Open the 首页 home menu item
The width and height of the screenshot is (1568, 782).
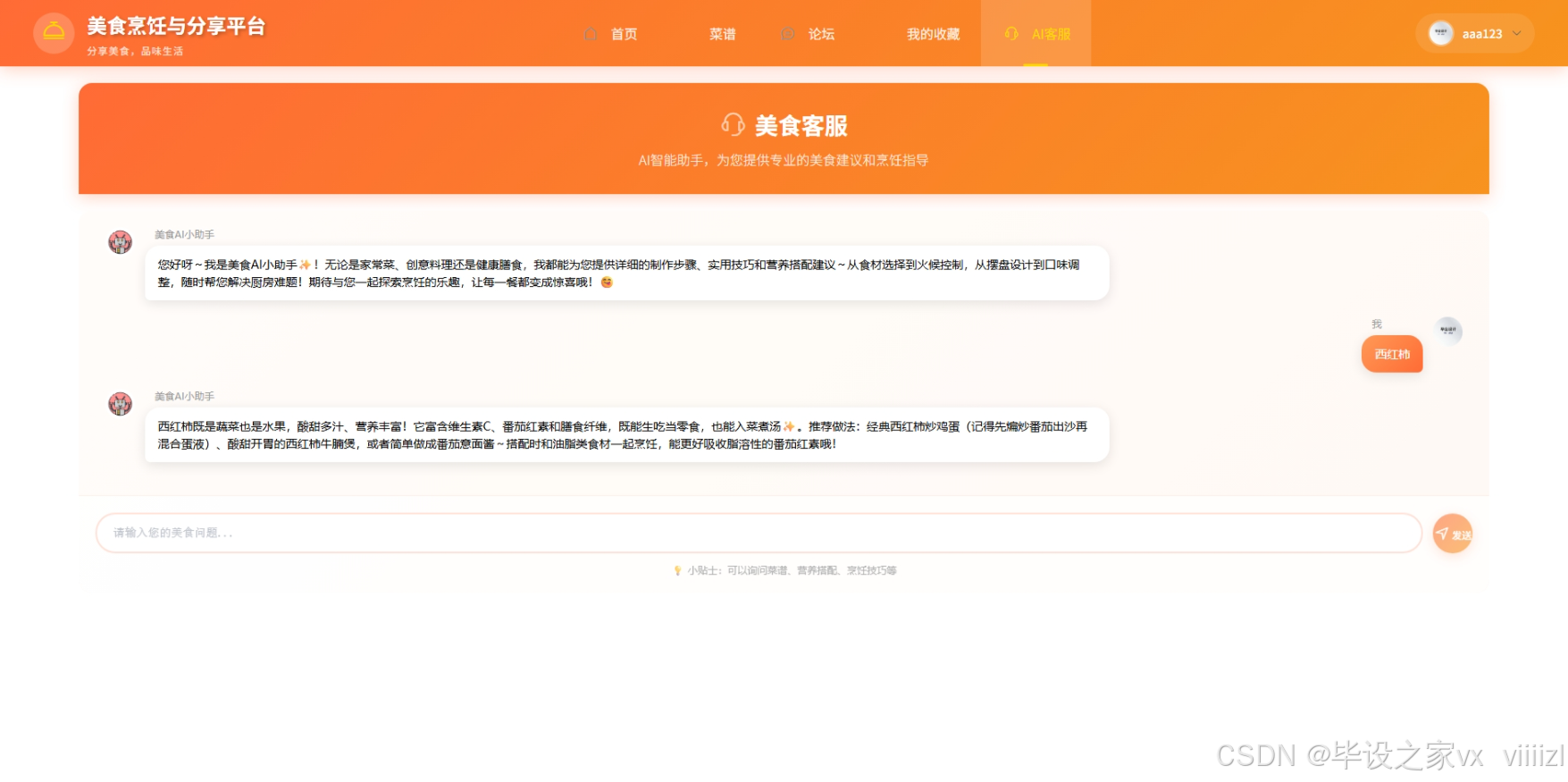click(x=624, y=34)
